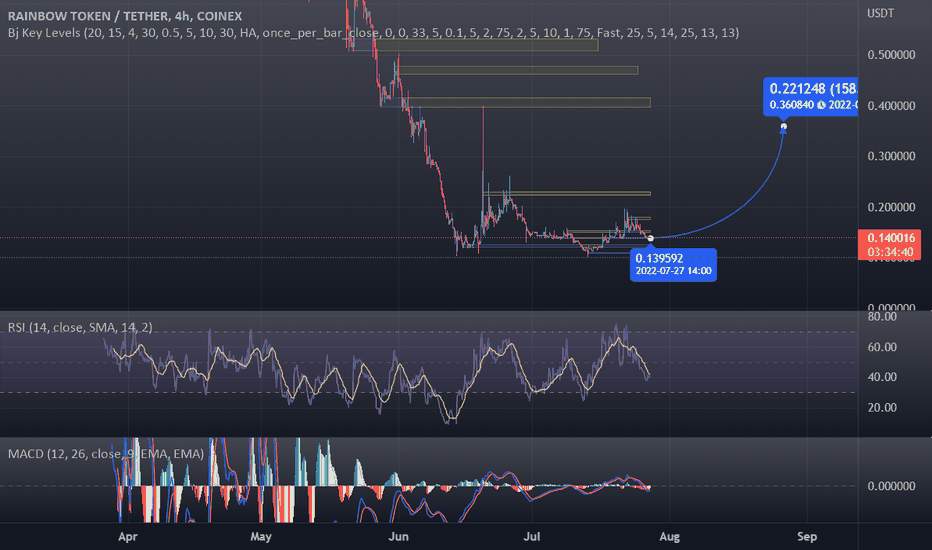The image size is (932, 550).
Task: Click the RSI 80.00 scale value
Action: (x=882, y=316)
